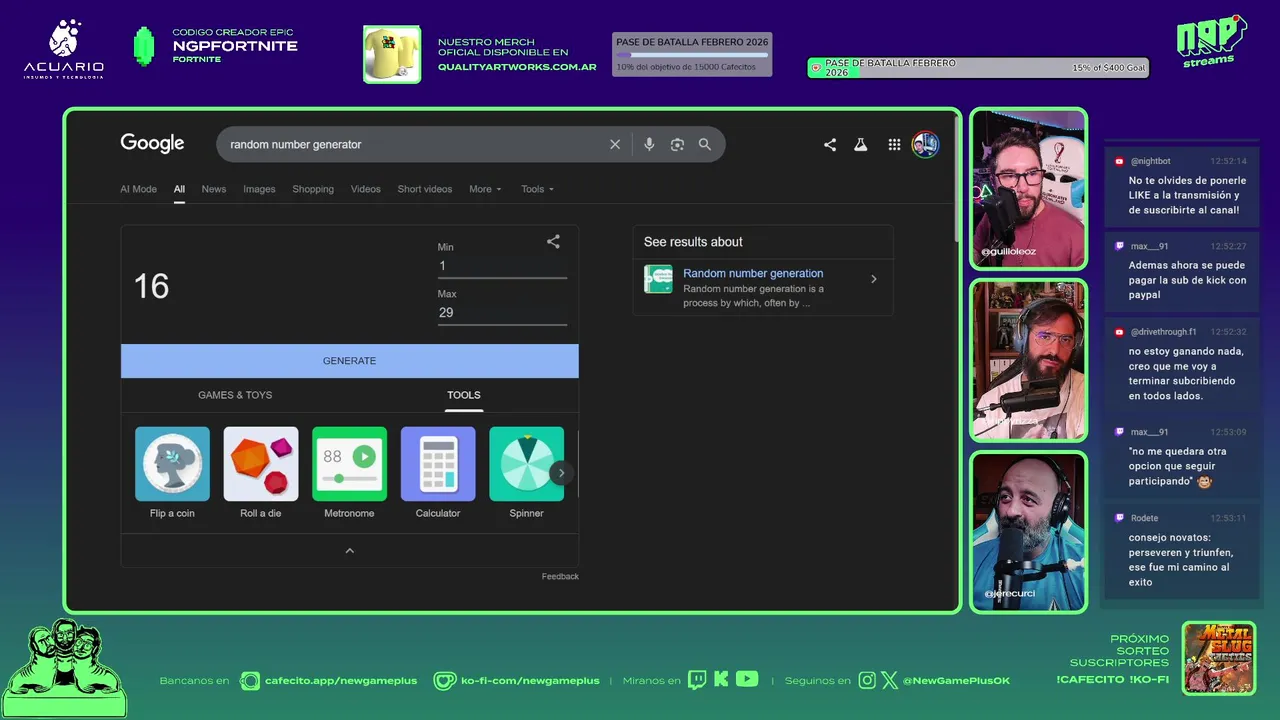1280x720 pixels.
Task: Click the Max value field
Action: 502,313
